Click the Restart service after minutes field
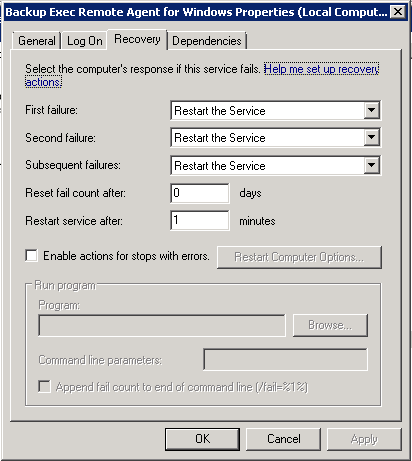Image resolution: width=412 pixels, height=461 pixels. (200, 220)
